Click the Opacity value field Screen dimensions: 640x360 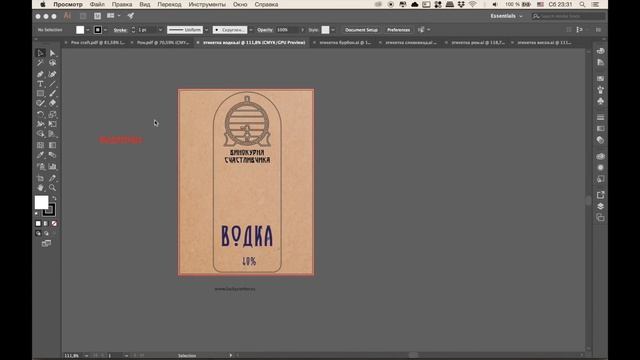tap(287, 30)
